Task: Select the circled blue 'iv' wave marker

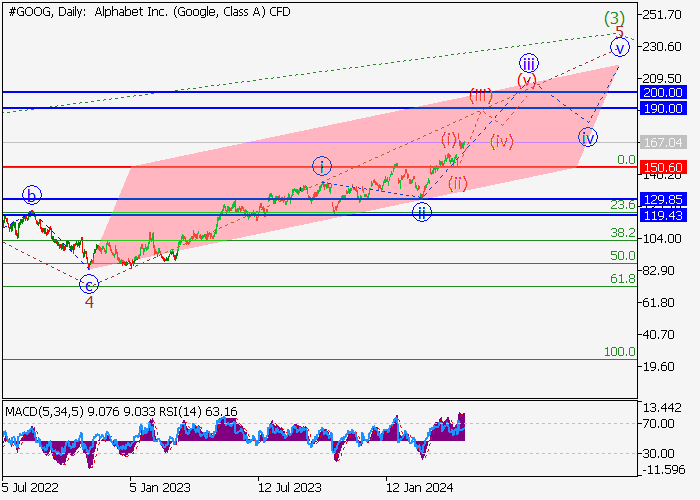Action: tap(588, 138)
